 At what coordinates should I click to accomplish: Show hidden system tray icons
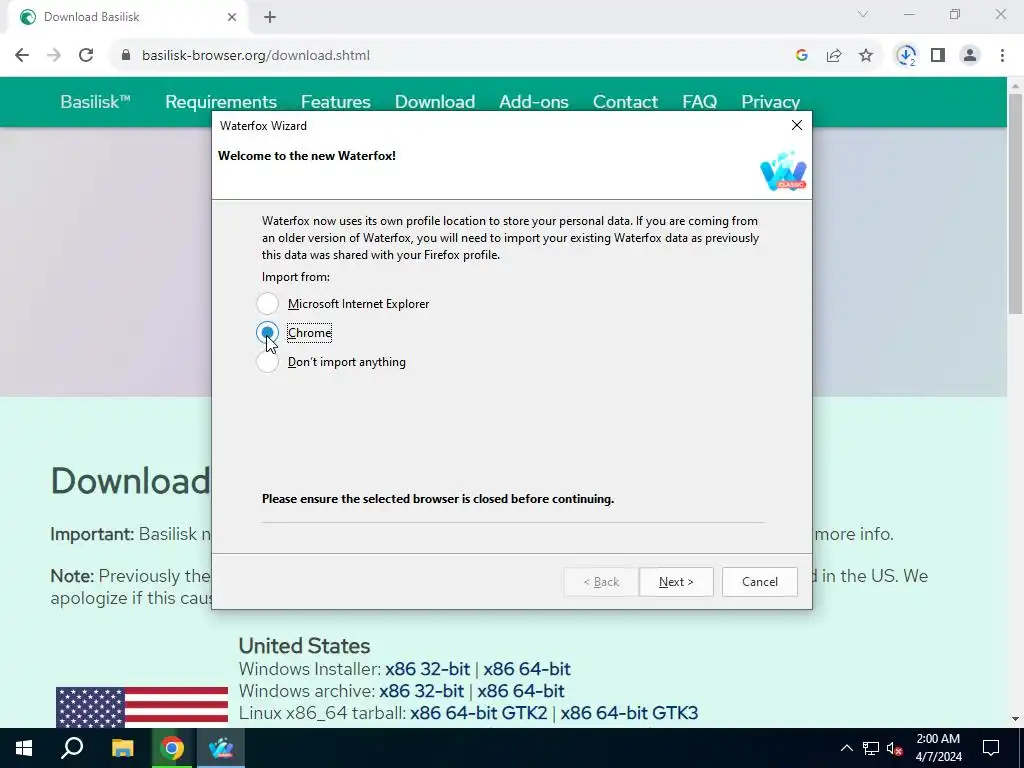click(846, 748)
